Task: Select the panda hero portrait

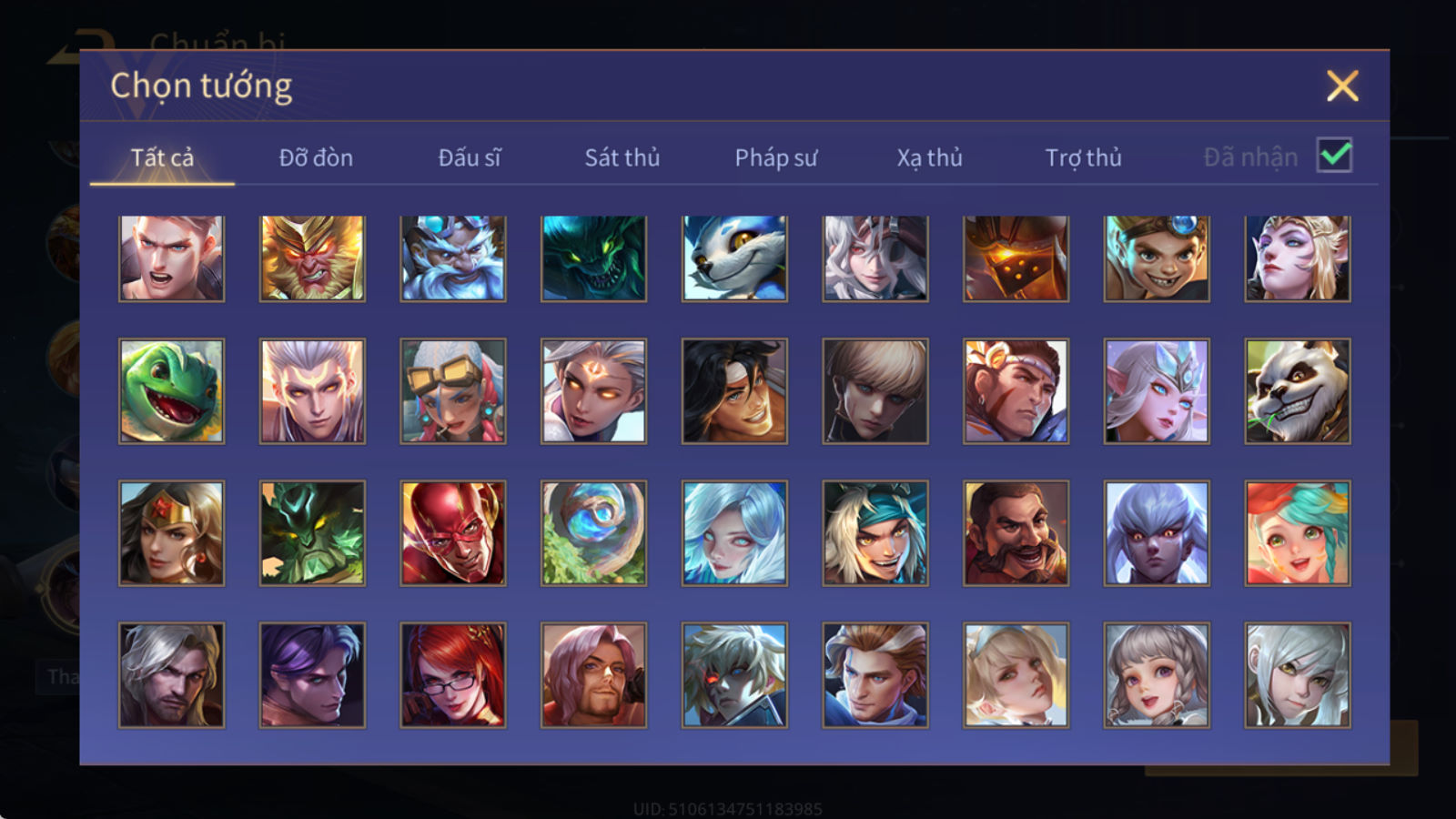Action: coord(1298,391)
